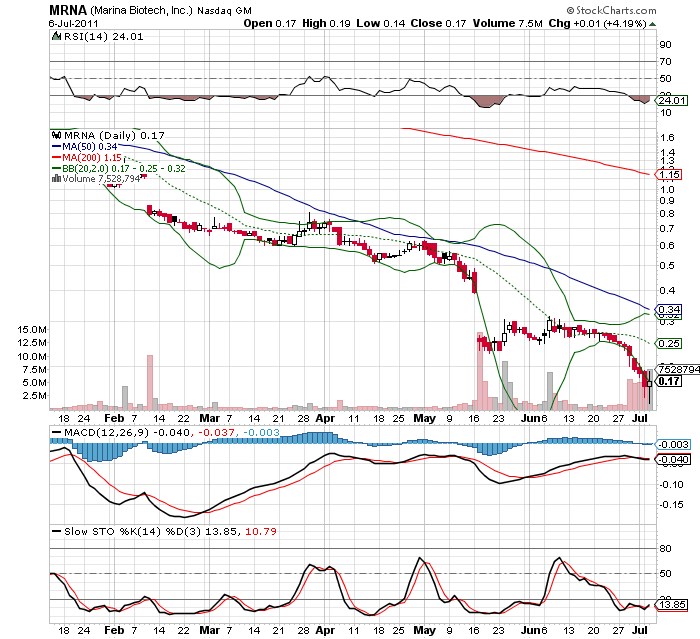Click the RSI indicator icon beside RSI(14)
Image resolution: width=700 pixels, height=639 pixels.
pyautogui.click(x=56, y=36)
